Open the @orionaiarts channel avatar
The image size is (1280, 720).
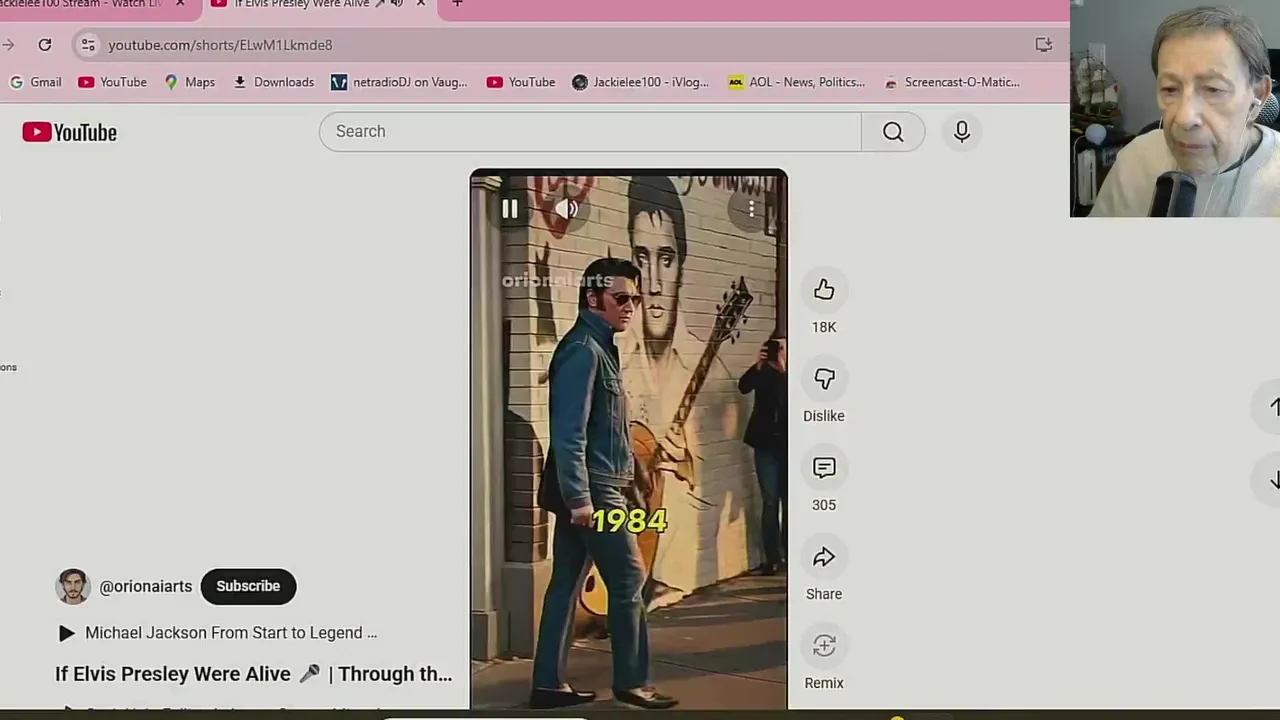tap(73, 586)
